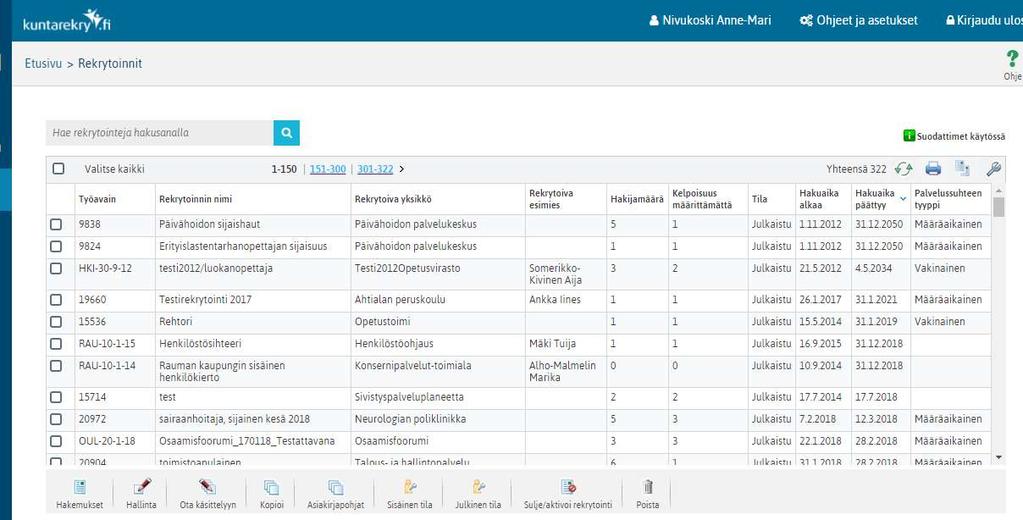The height and width of the screenshot is (520, 1023).
Task: Click Somerikko-Kivinen Aija supervisor cell
Action: (556, 274)
